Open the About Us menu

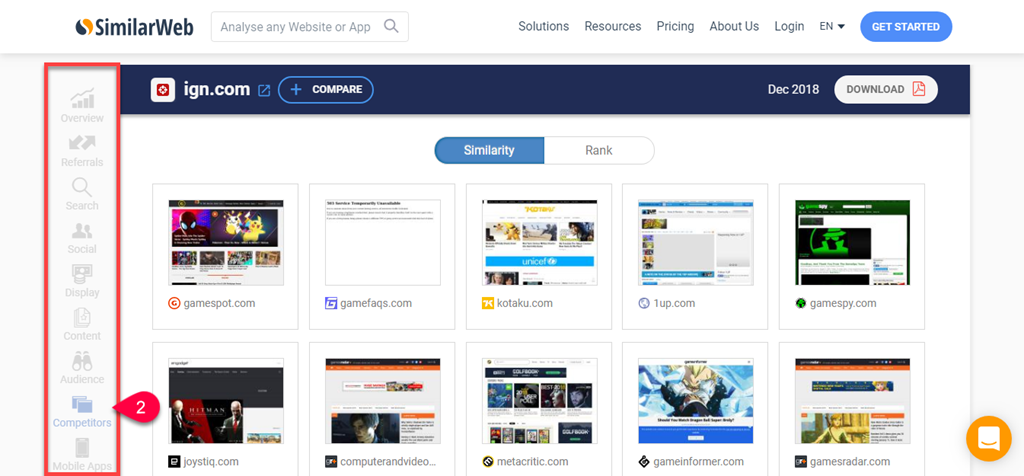734,27
